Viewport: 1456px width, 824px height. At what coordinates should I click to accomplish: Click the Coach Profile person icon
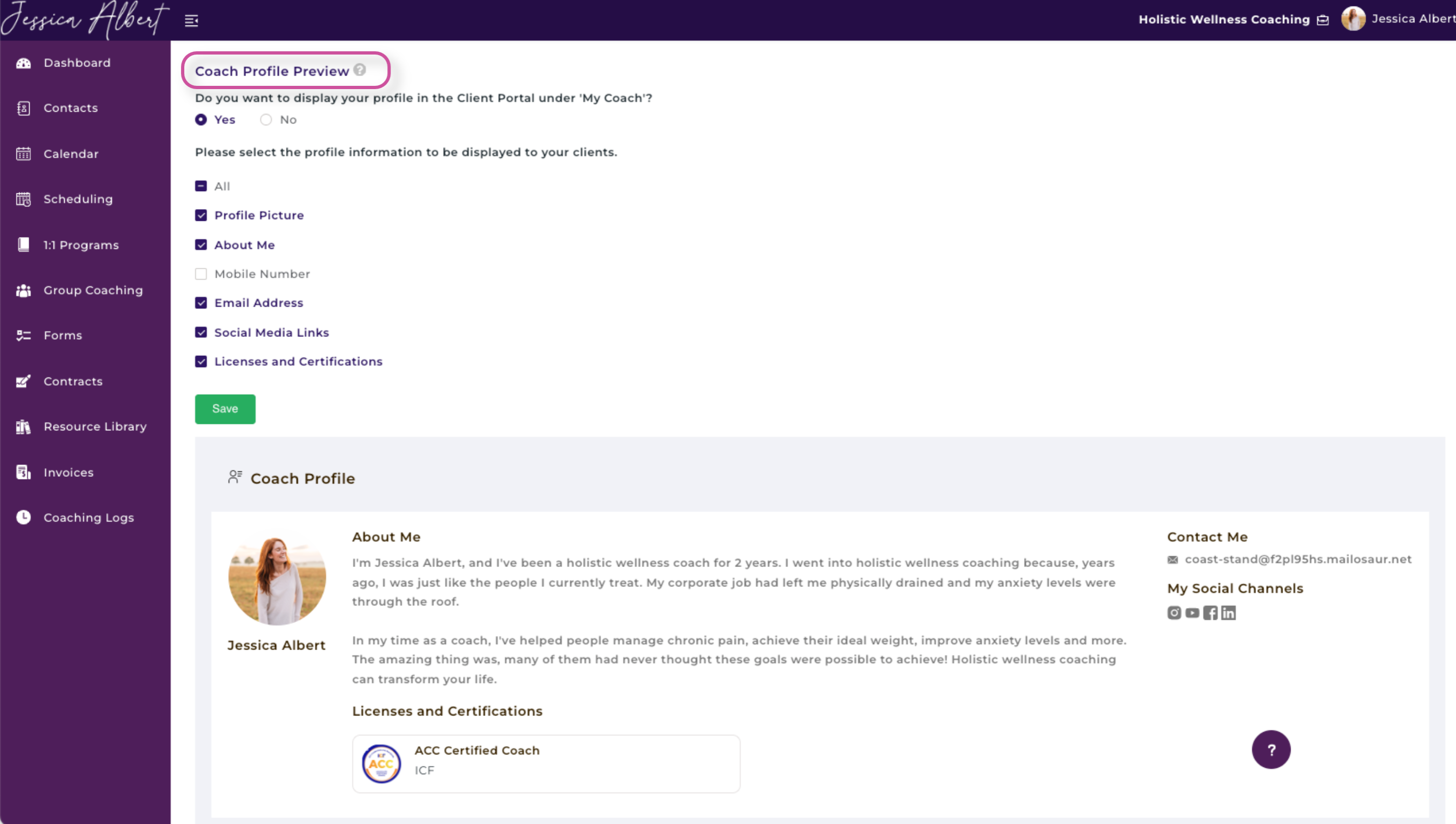[235, 477]
